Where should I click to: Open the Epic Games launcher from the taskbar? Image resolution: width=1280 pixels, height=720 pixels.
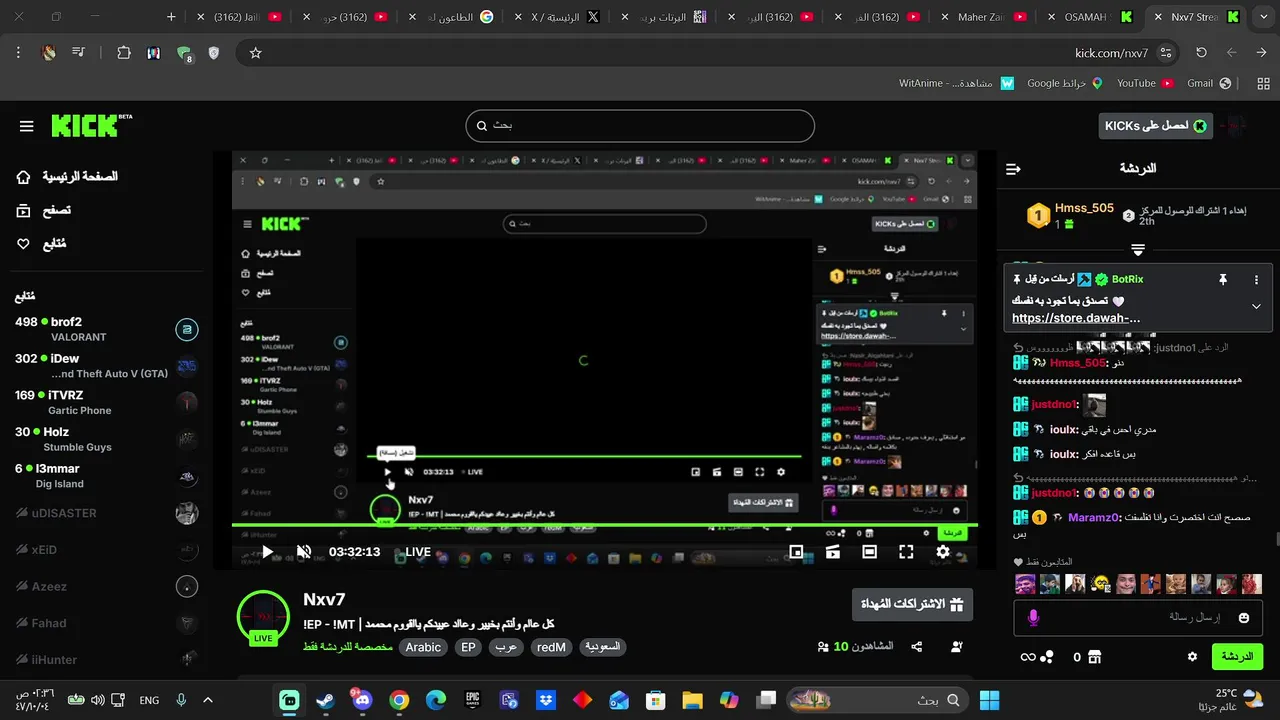[x=472, y=700]
